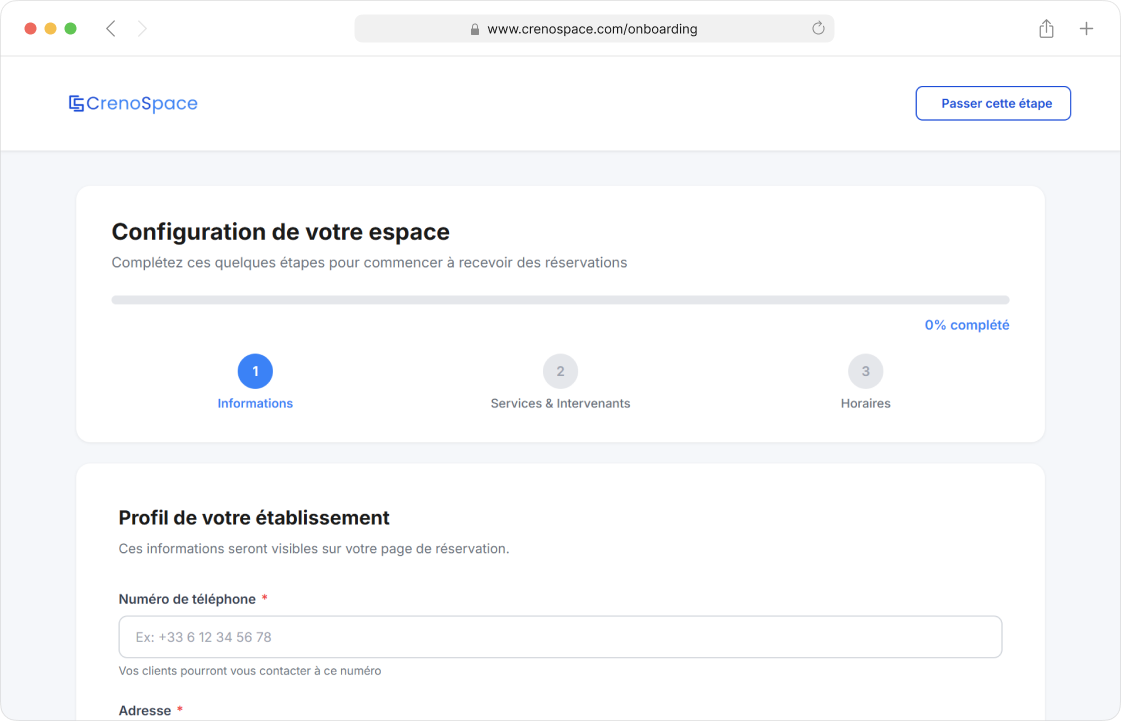Reload the page using the refresh icon

click(819, 28)
